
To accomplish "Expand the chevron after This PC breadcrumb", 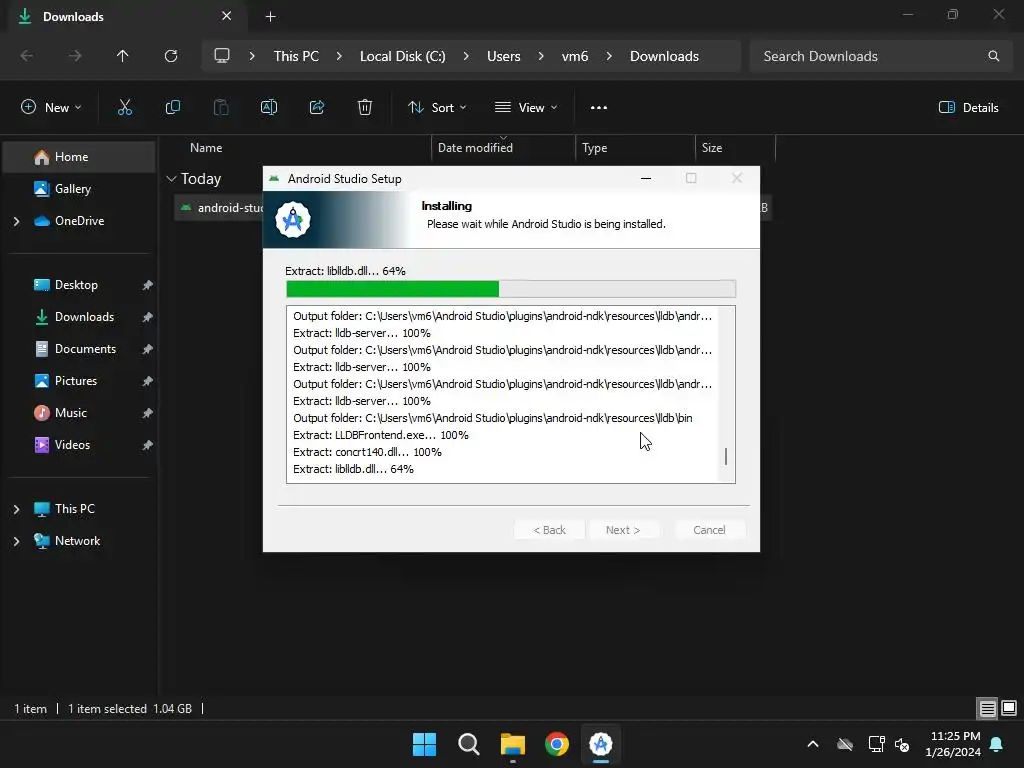I will click(339, 56).
